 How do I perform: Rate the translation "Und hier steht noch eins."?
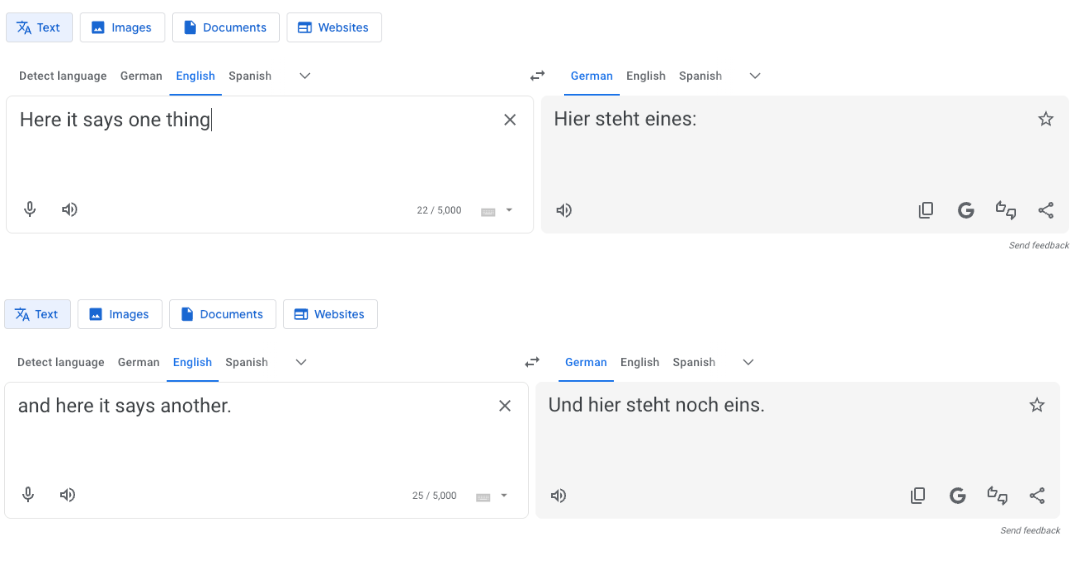998,495
